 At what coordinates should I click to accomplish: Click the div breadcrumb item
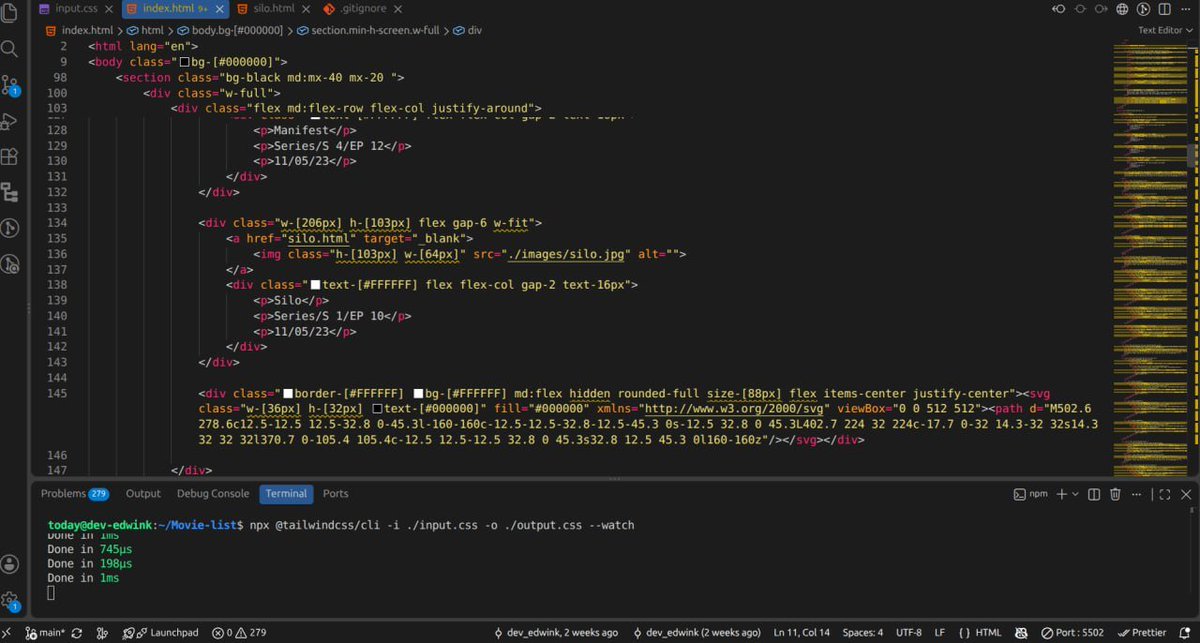(468, 30)
